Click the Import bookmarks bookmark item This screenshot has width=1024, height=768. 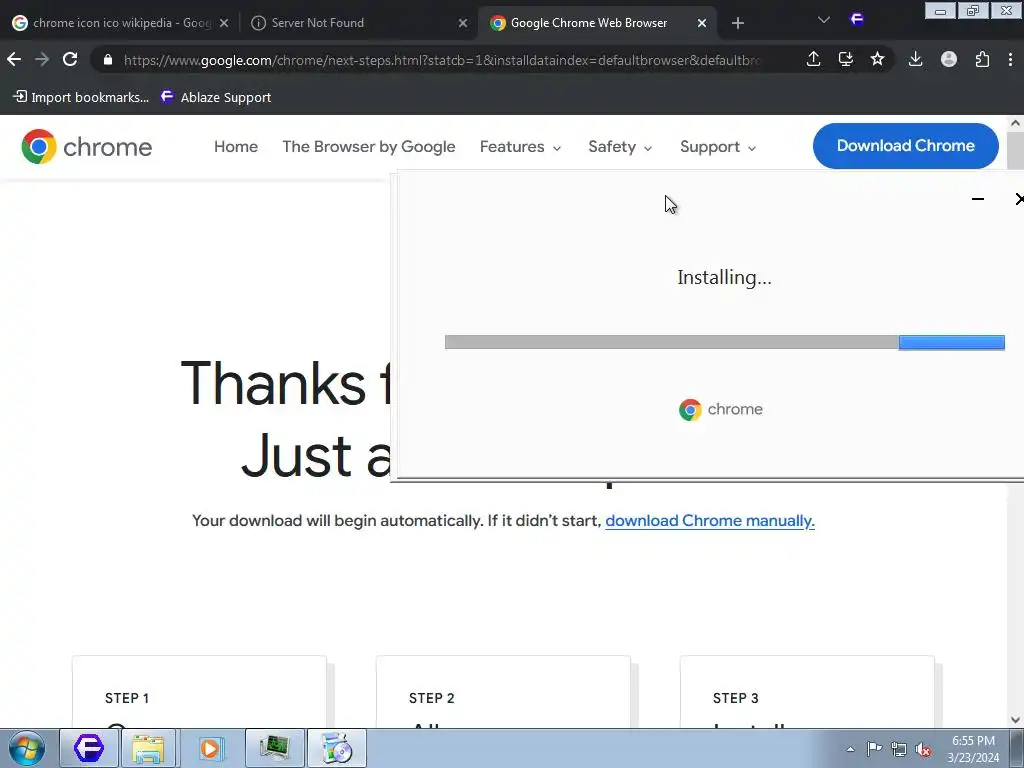click(81, 97)
